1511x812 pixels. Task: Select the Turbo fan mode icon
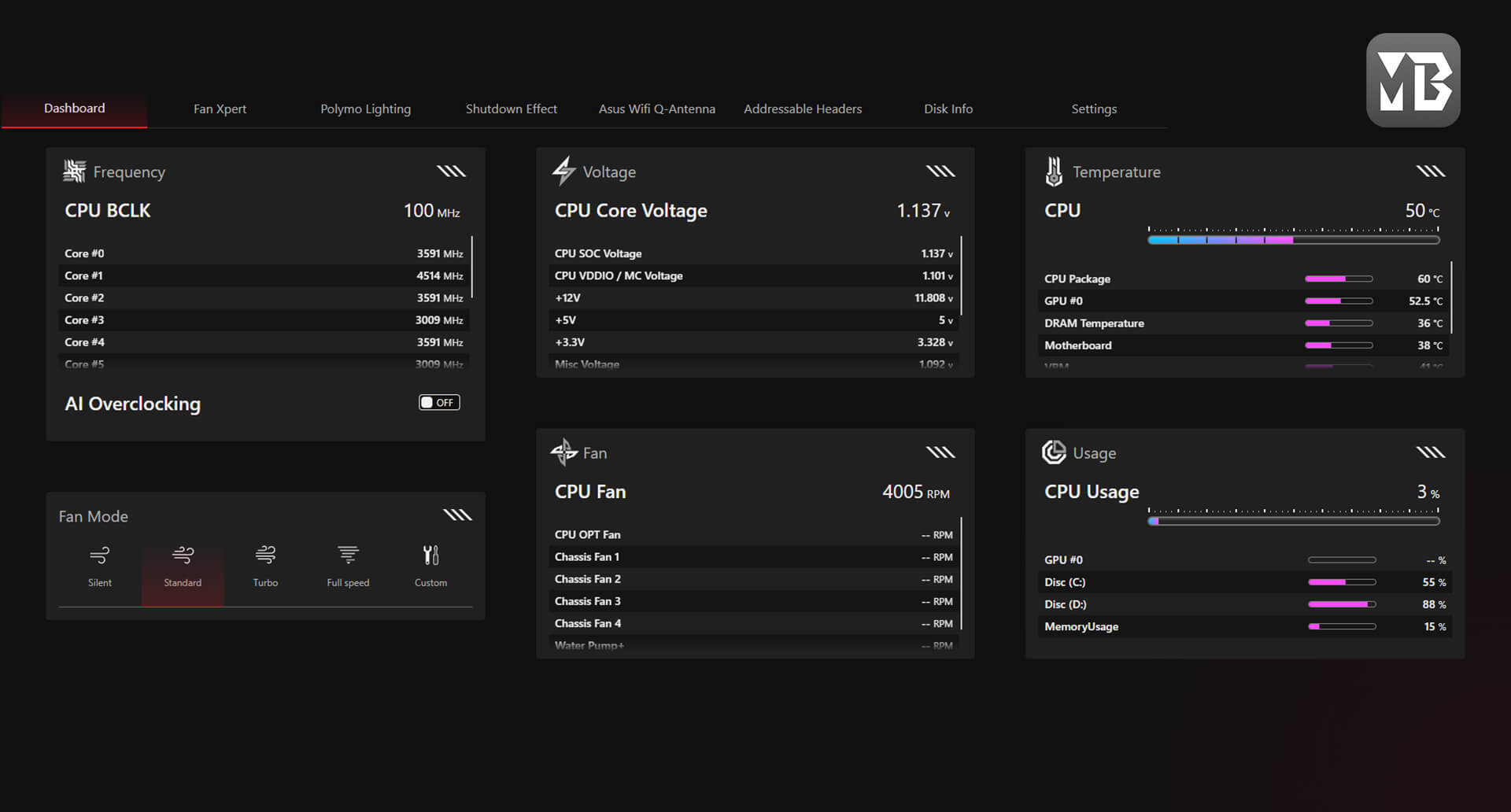[265, 556]
